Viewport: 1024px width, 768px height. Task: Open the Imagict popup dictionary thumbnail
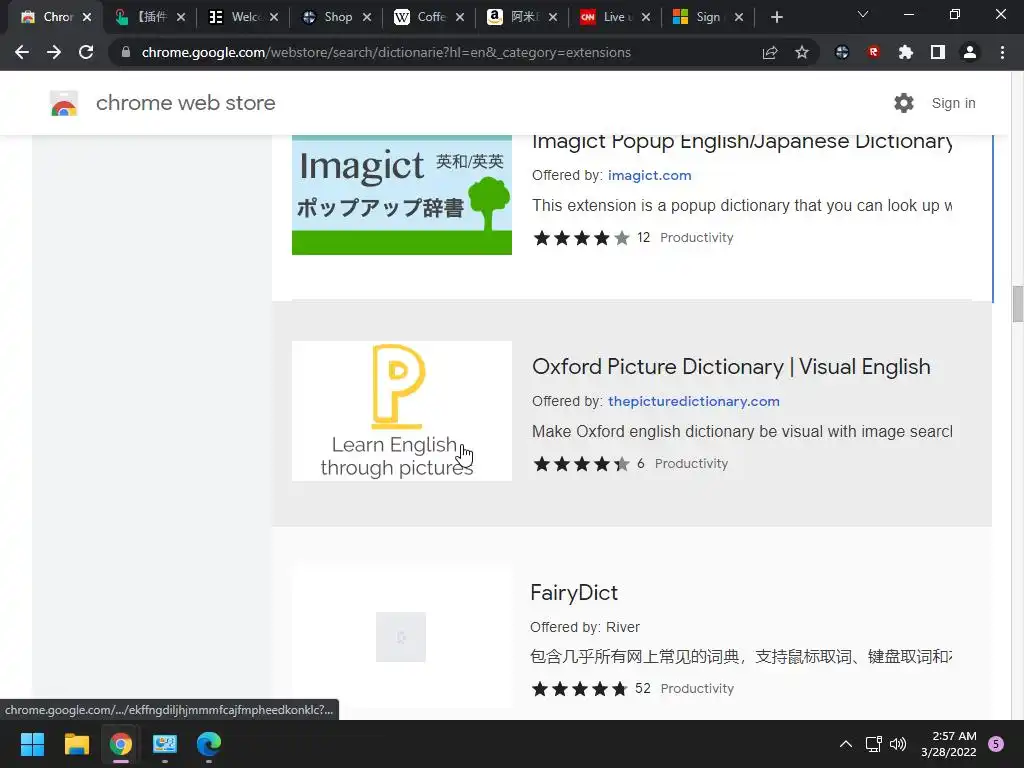[402, 195]
